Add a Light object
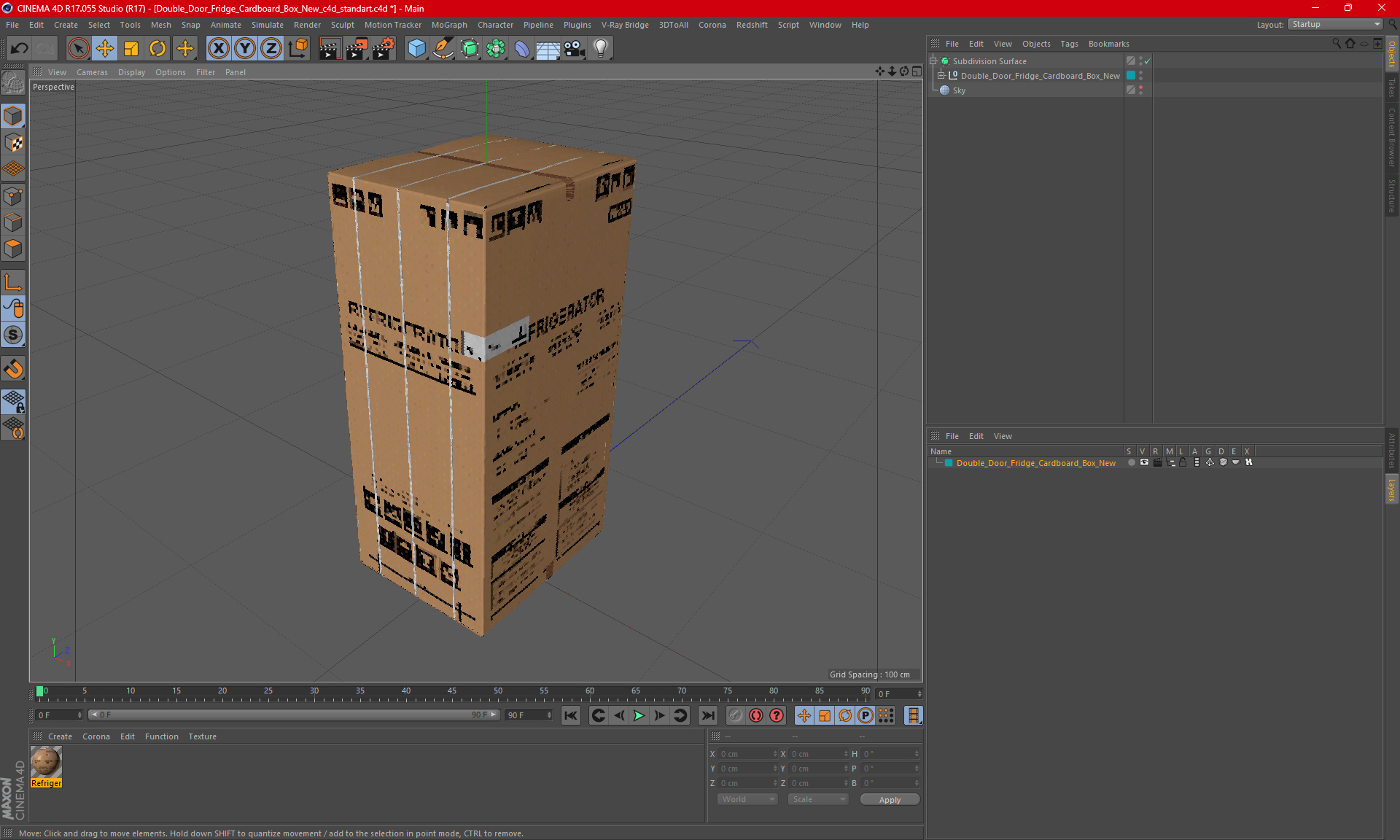The image size is (1400, 840). coord(601,49)
